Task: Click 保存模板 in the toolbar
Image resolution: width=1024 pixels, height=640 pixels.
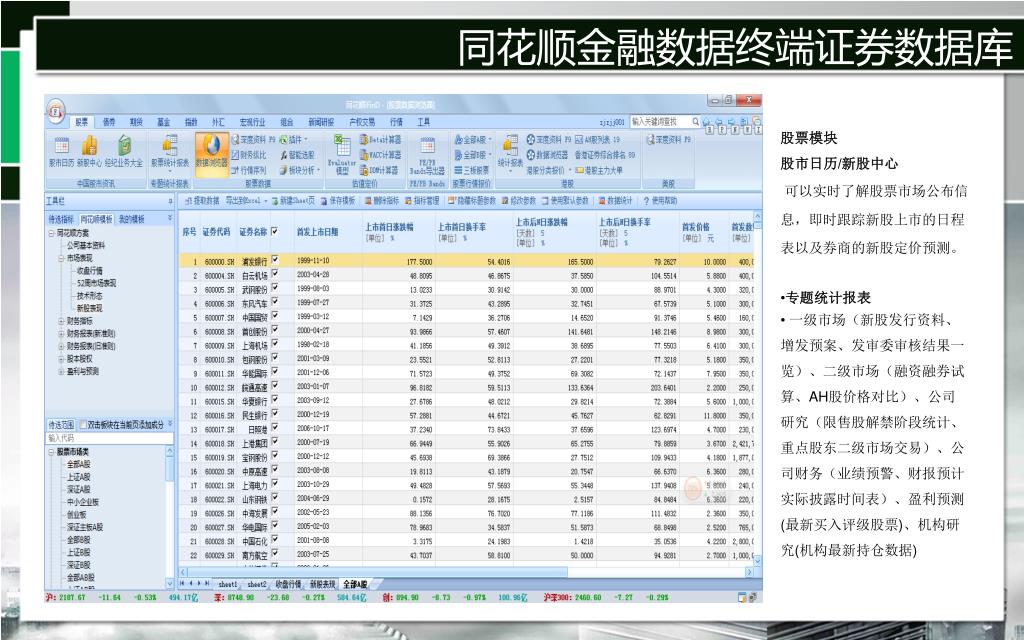Action: (x=338, y=200)
